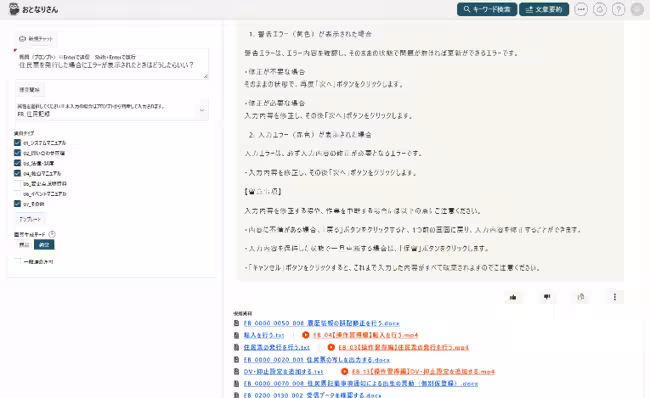Expand the attribute selection dropdown
Viewport: 650px width, 398px height.
pyautogui.click(x=112, y=110)
